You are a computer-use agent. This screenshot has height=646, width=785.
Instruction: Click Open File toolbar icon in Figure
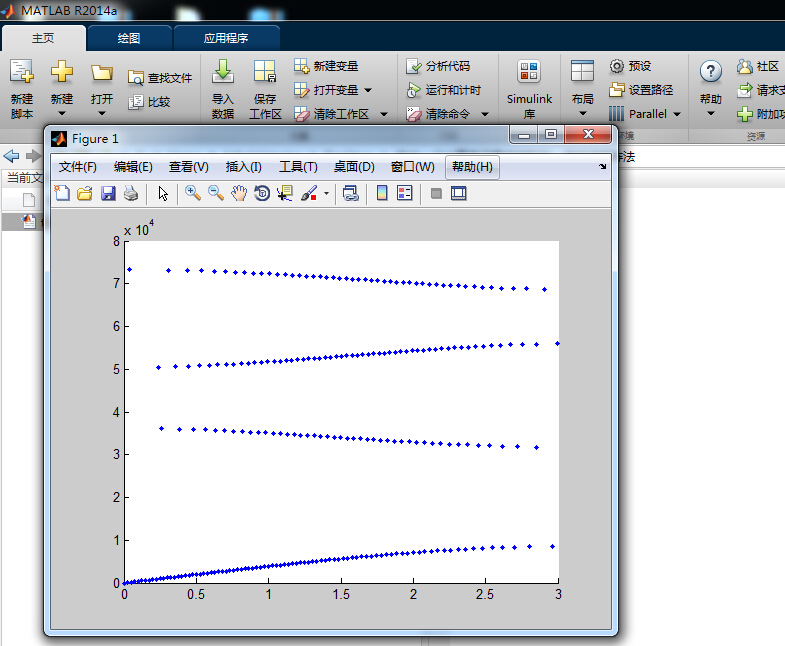click(85, 193)
